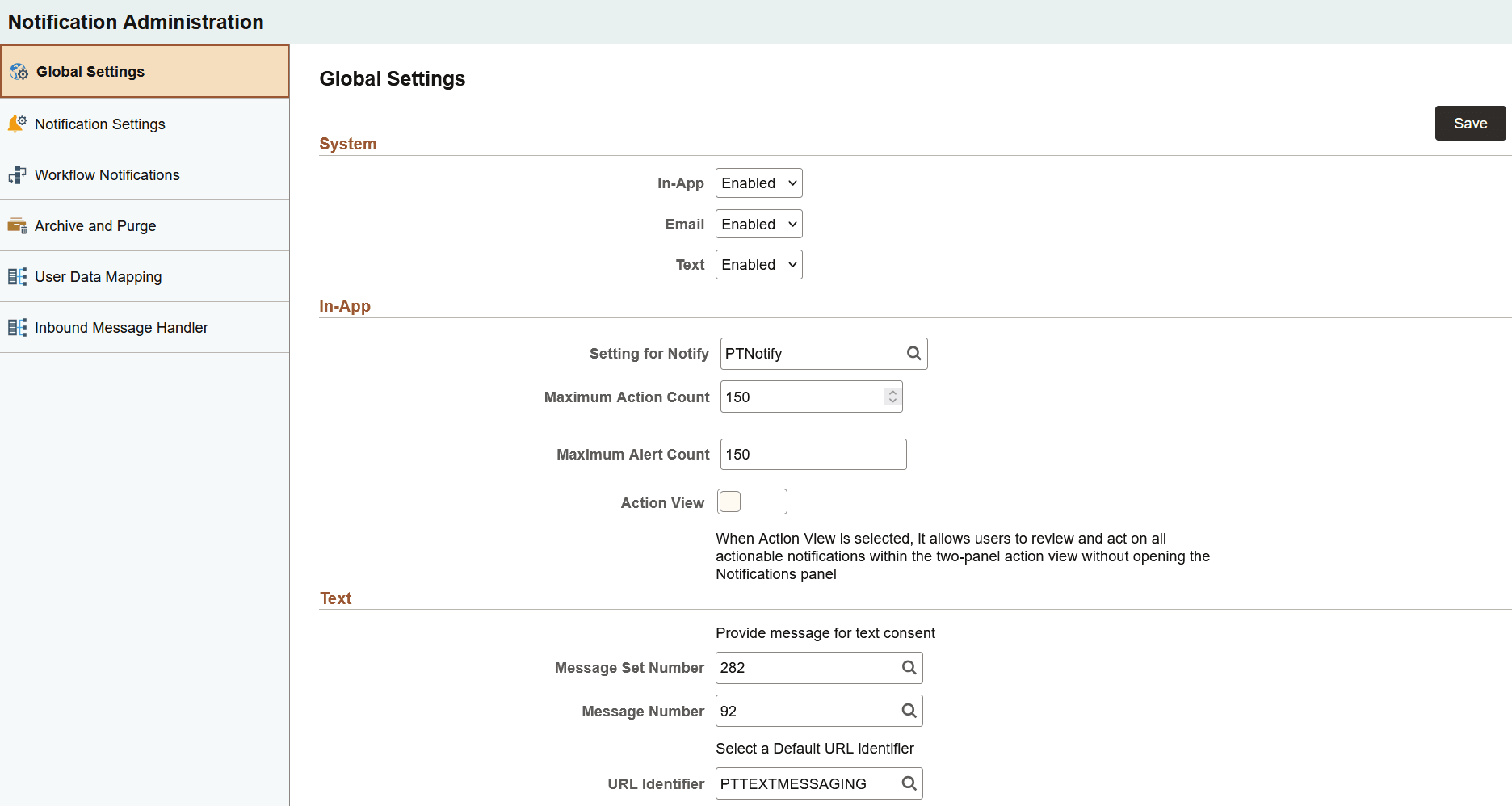Enable the Action View toggle

point(751,501)
